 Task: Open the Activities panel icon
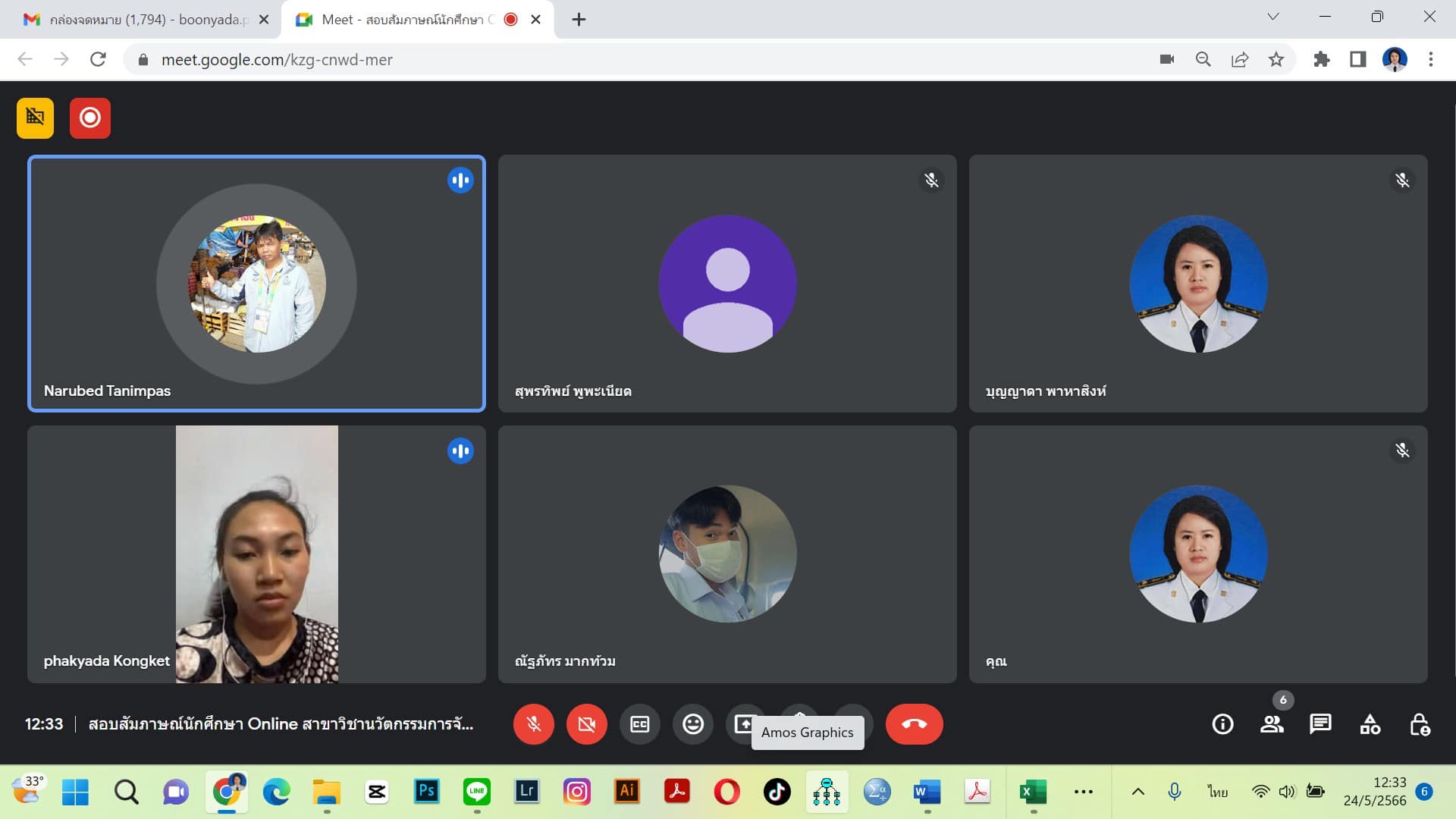1370,724
